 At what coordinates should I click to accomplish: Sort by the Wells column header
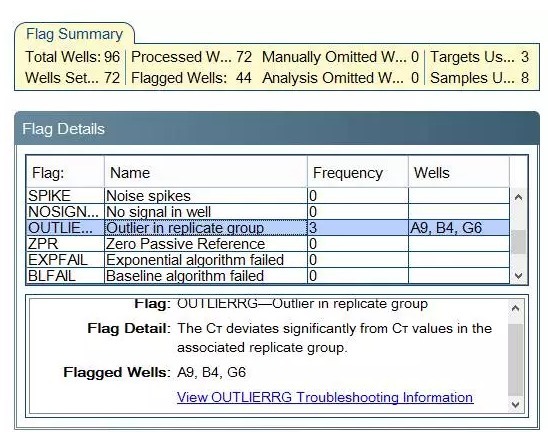point(459,173)
